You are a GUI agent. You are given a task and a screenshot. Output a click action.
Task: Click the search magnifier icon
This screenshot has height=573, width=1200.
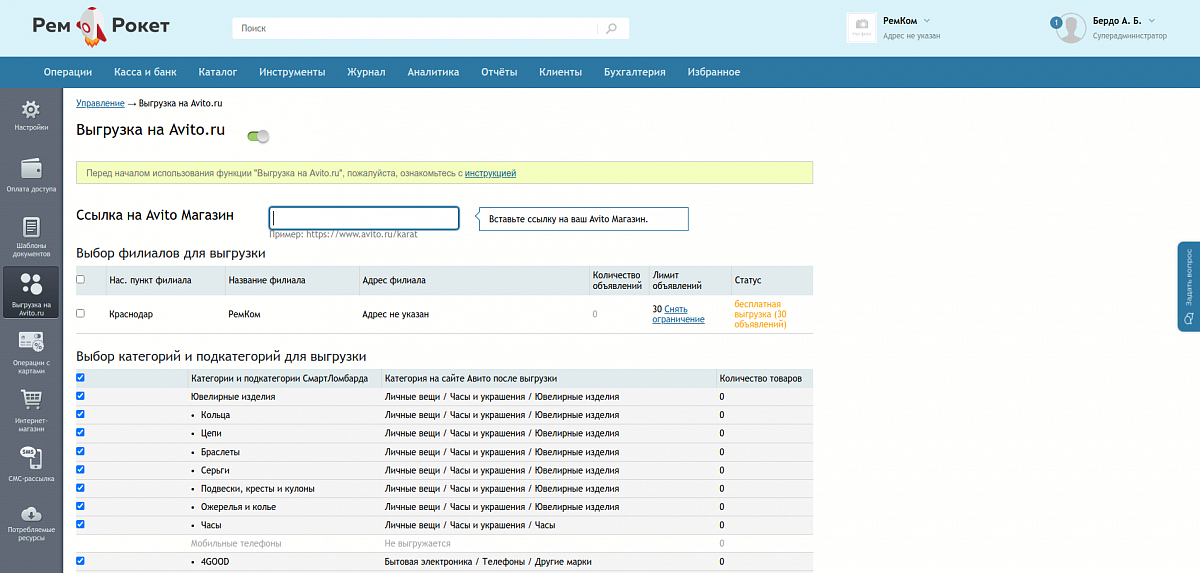[x=612, y=28]
